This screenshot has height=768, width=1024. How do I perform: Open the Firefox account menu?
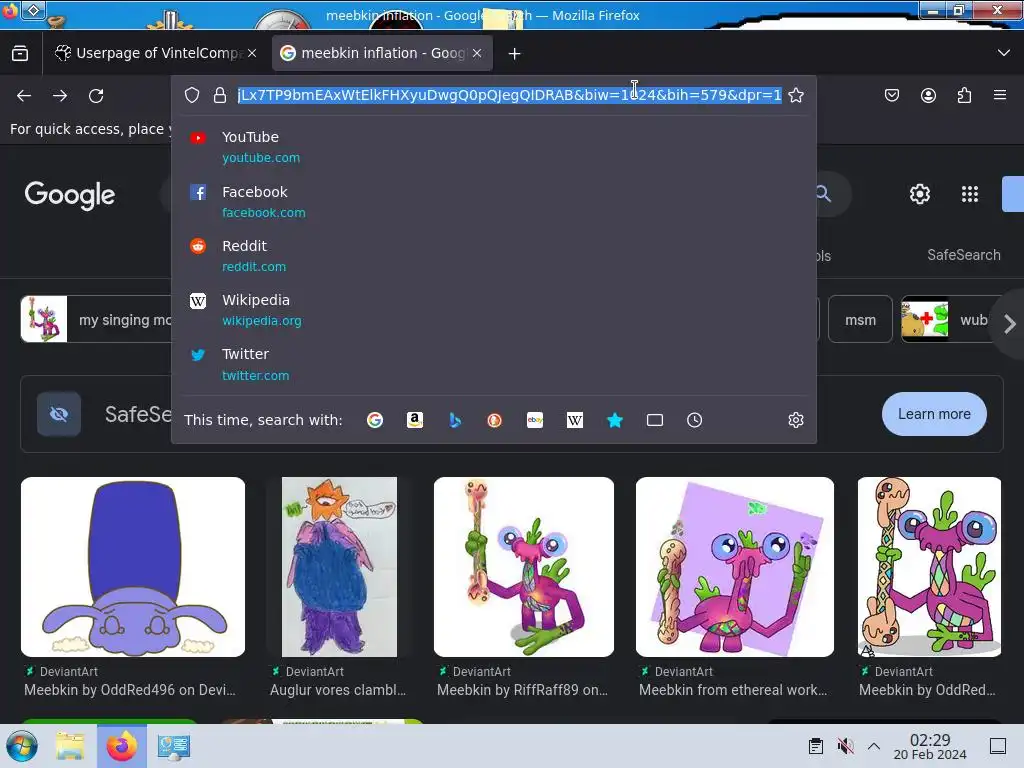coord(928,96)
